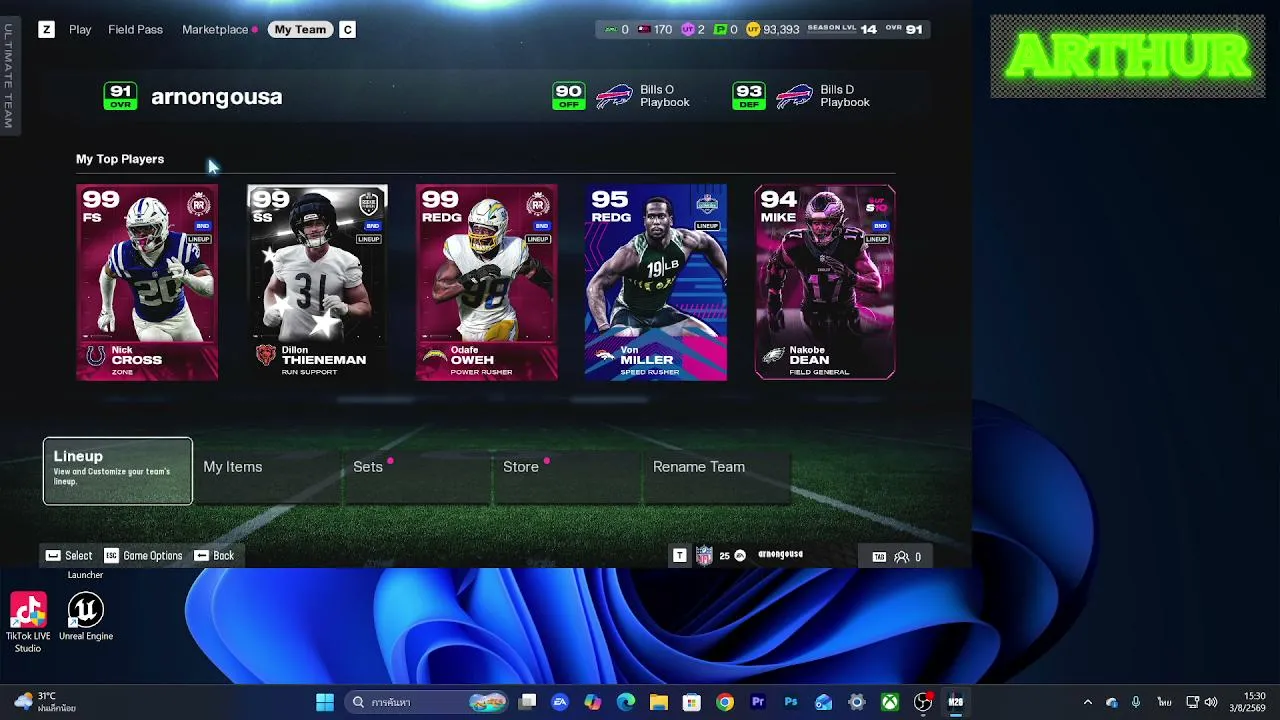Click the My Top Players heading

click(x=120, y=159)
